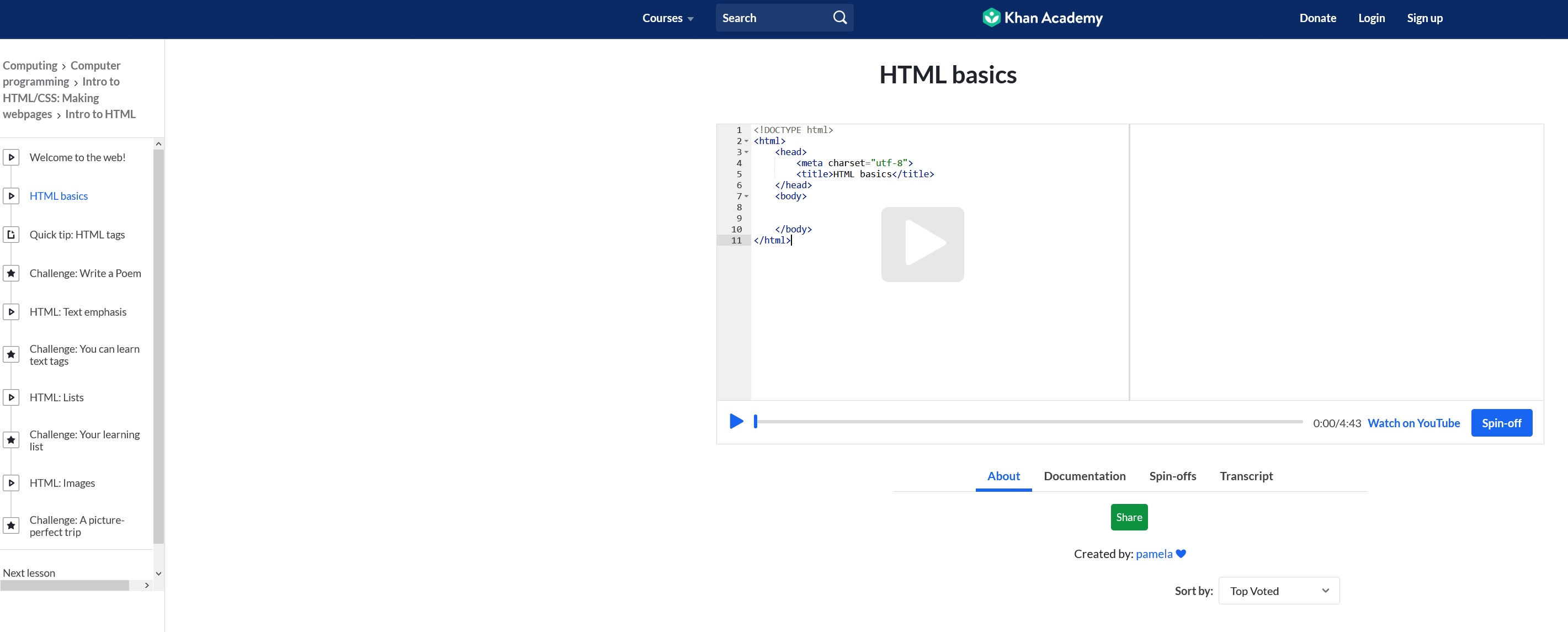Open the Watch on YouTube link
This screenshot has width=1568, height=632.
pos(1413,423)
